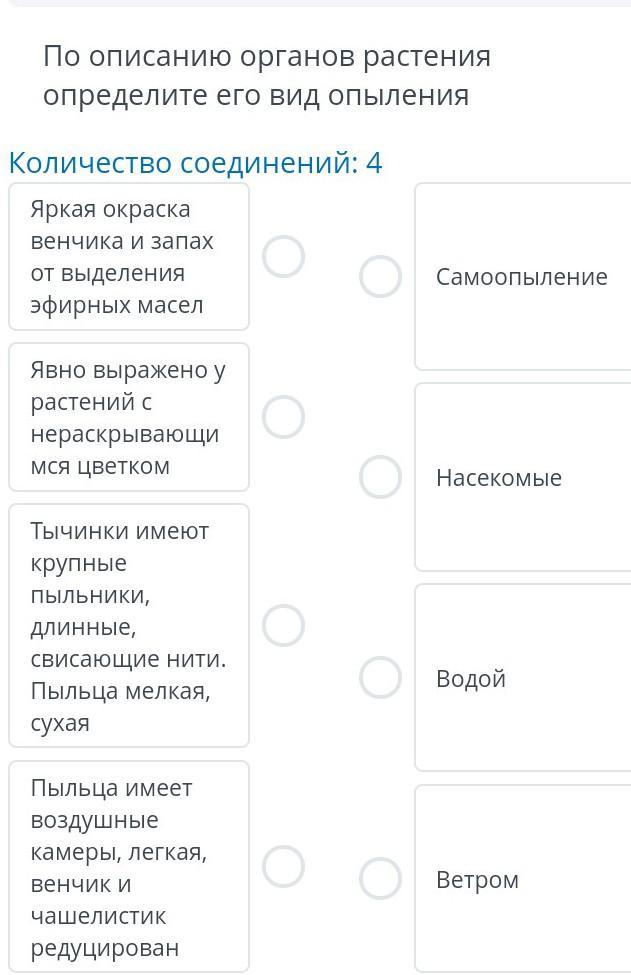Toggle the circle left of 'Самоопыление'

coord(380,277)
